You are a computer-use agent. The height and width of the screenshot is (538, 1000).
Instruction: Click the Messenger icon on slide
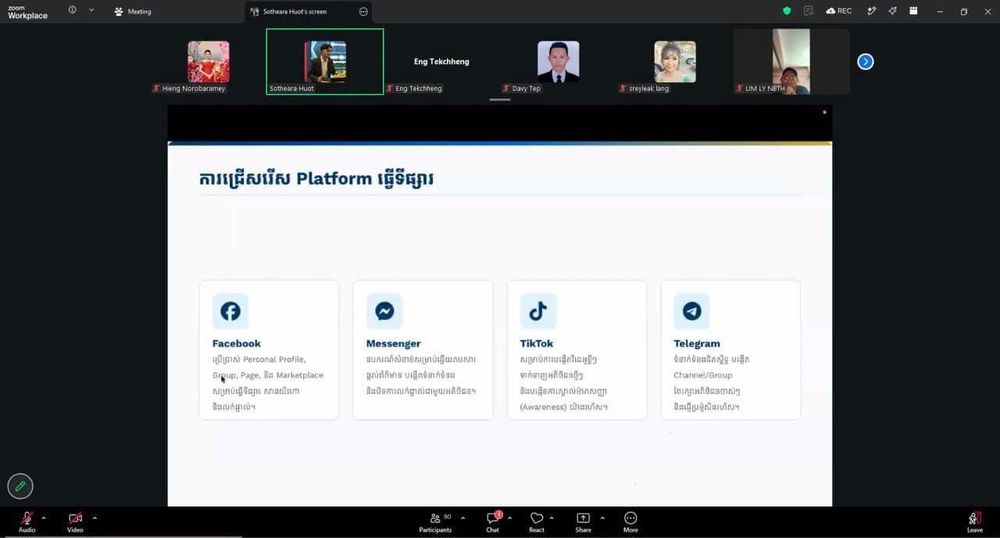pyautogui.click(x=384, y=311)
